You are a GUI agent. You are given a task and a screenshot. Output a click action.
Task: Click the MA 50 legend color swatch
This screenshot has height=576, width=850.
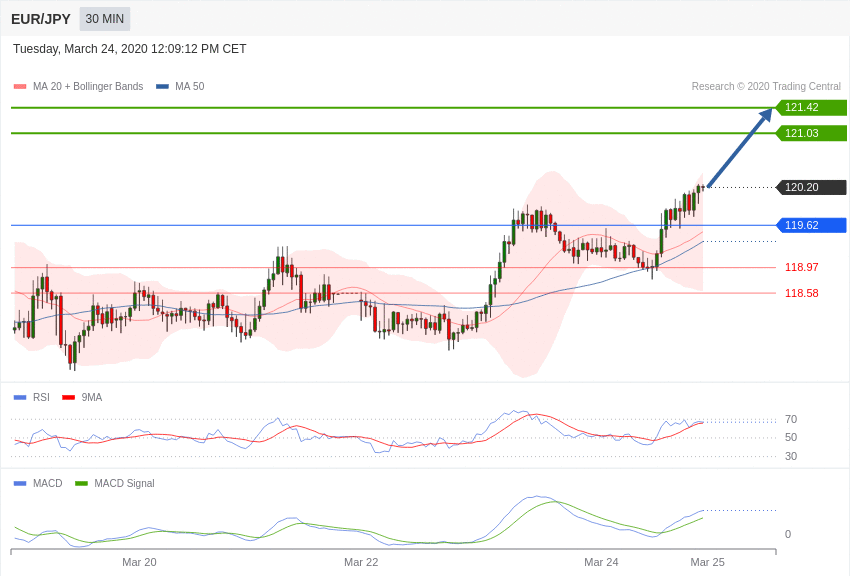tap(162, 86)
